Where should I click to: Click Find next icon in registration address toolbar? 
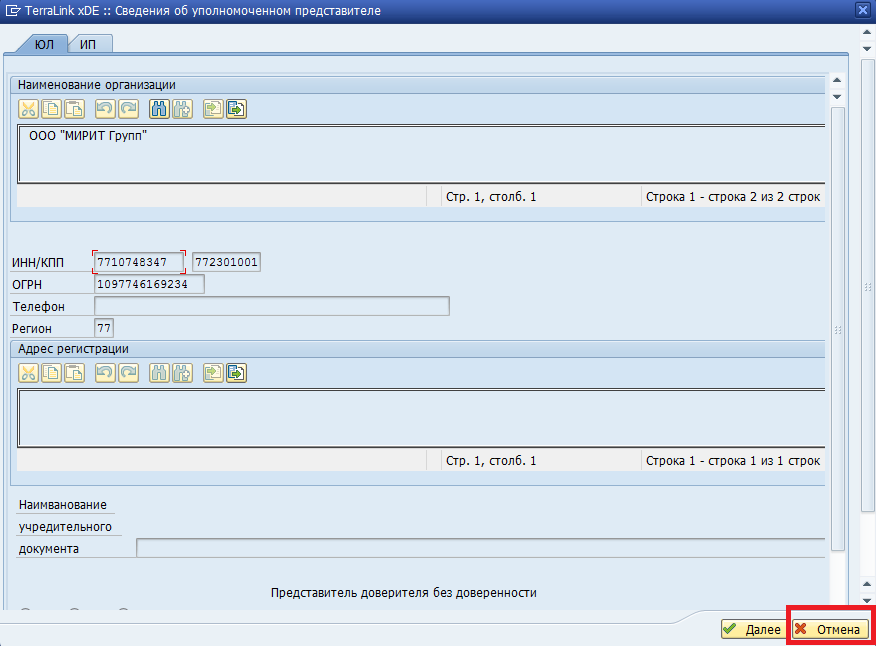pos(181,373)
